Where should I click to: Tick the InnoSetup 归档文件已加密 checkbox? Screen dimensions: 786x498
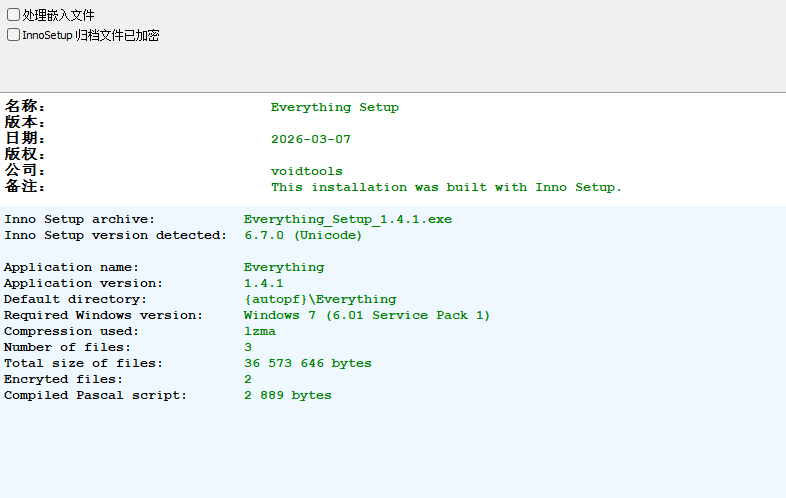(14, 35)
